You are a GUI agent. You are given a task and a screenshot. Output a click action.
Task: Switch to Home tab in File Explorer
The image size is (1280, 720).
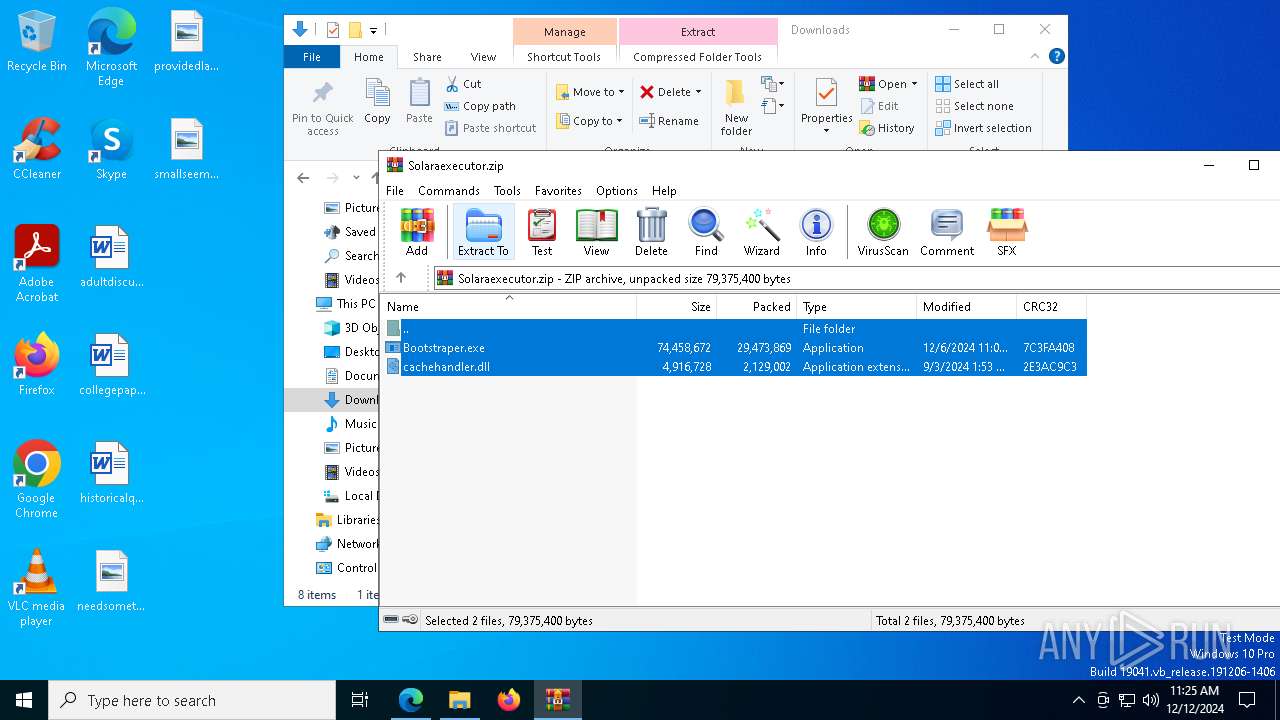(369, 57)
